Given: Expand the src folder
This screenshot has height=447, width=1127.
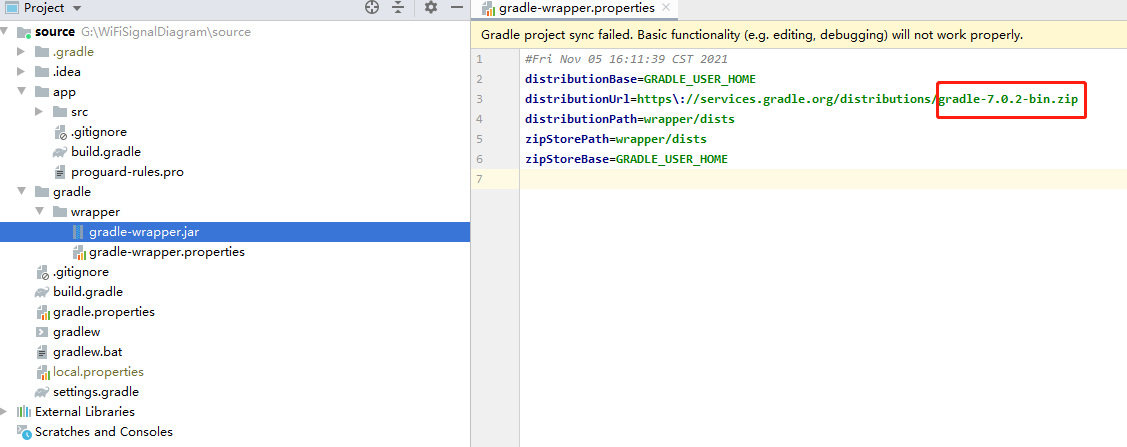Looking at the screenshot, I should [39, 112].
